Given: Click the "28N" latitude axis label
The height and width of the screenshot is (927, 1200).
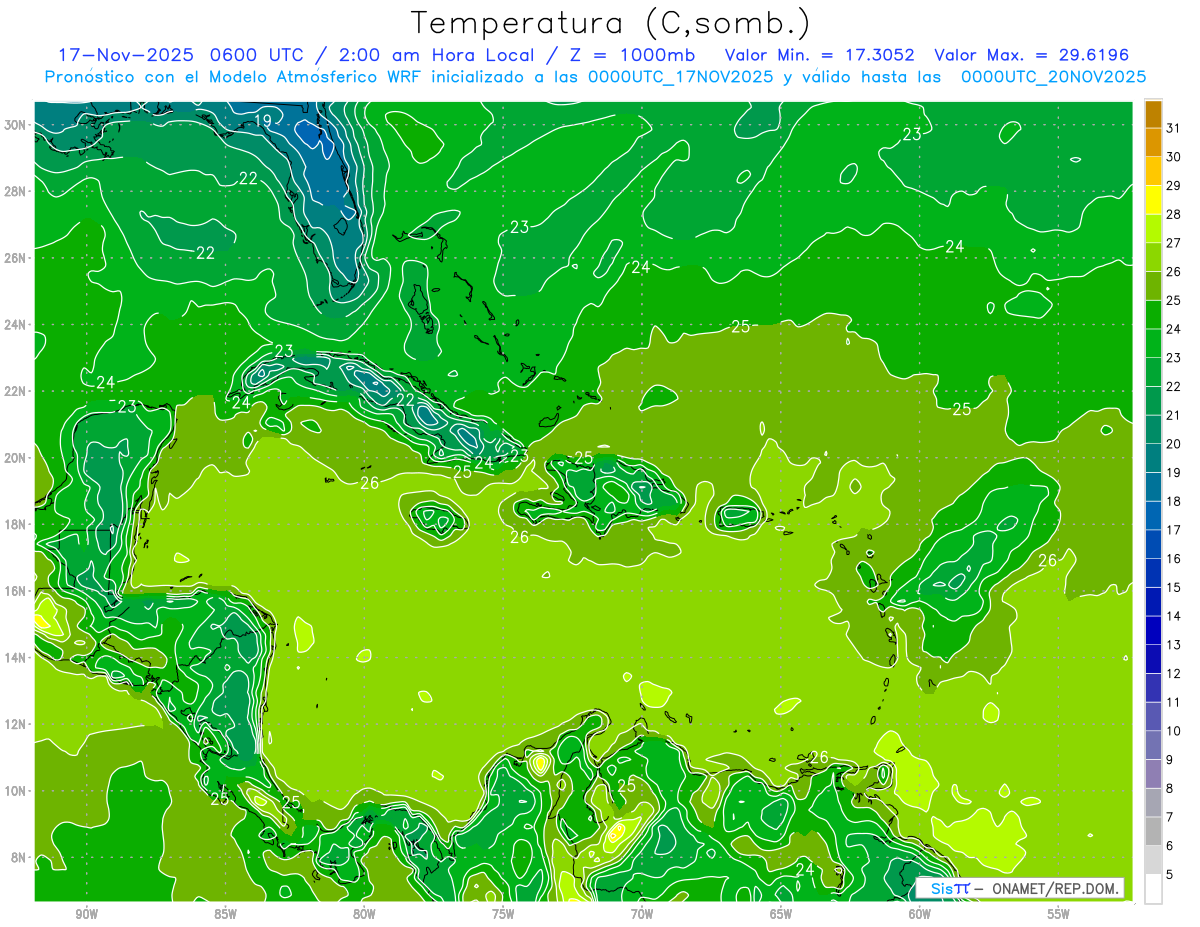Looking at the screenshot, I should [x=17, y=191].
